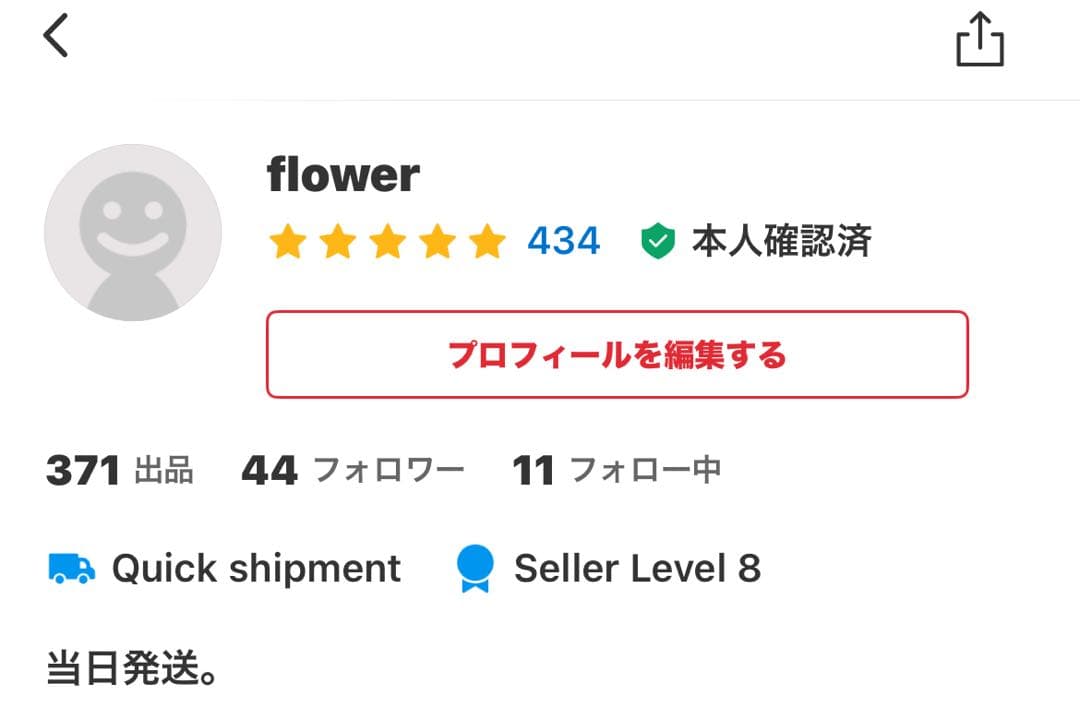Viewport: 1080px width, 708px height.
Task: Tap the back arrow to return
Action: (57, 35)
